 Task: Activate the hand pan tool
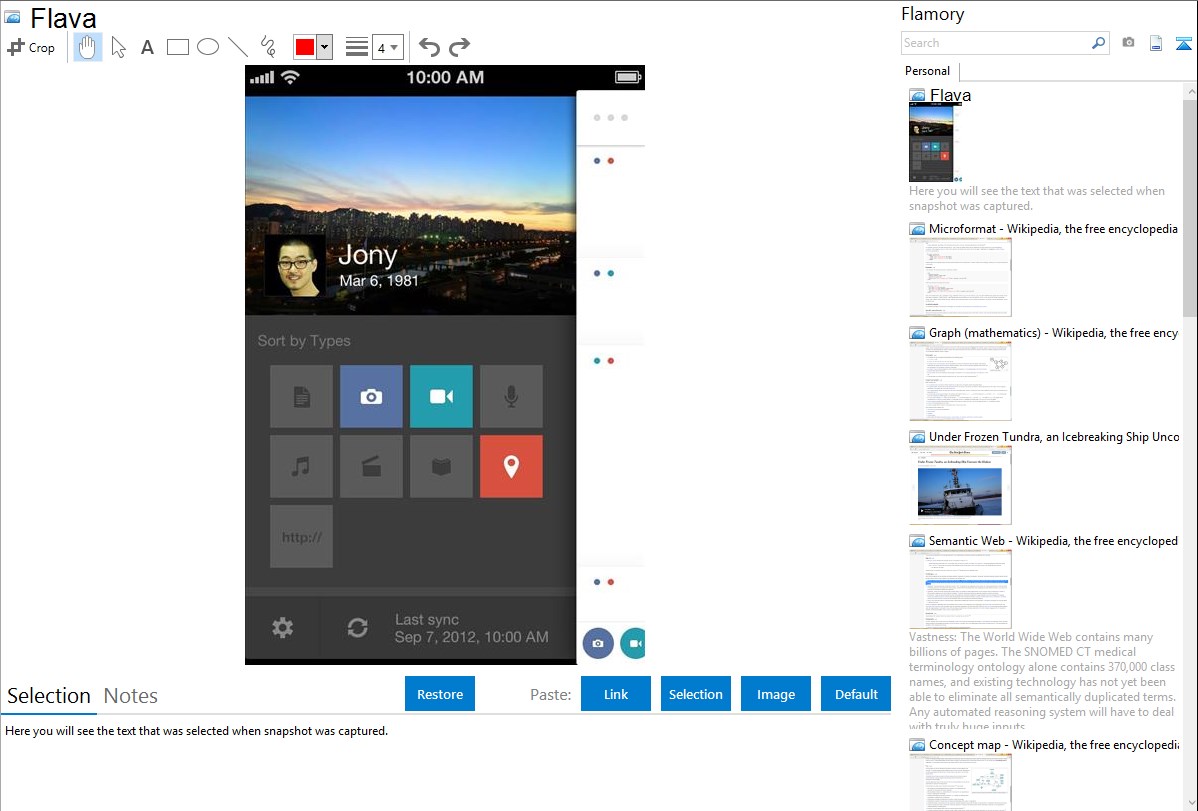(x=88, y=47)
